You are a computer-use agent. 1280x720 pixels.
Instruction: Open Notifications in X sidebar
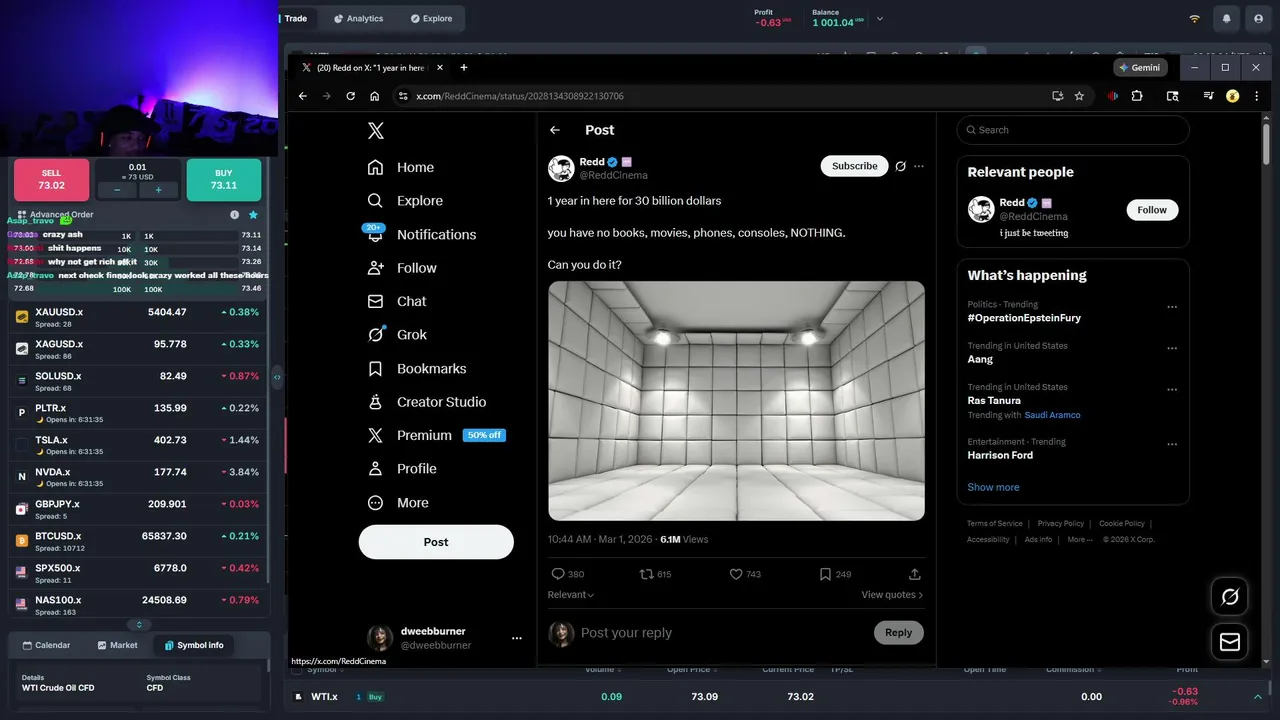pos(421,234)
